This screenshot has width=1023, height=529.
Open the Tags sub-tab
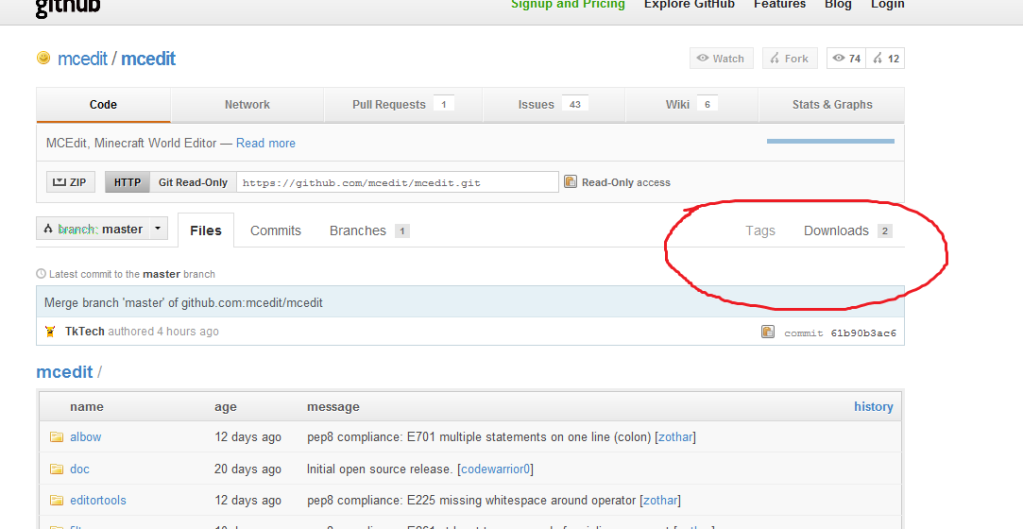[760, 230]
